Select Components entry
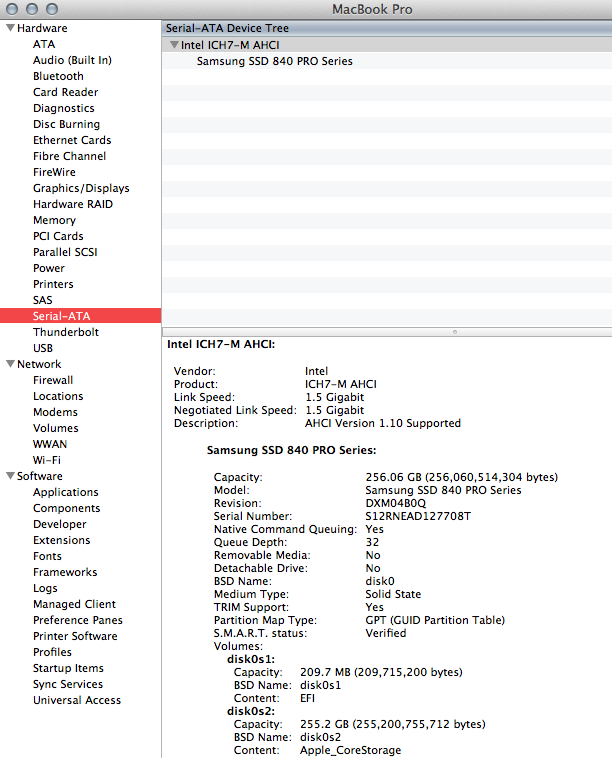Image resolution: width=612 pixels, height=758 pixels. coord(67,508)
